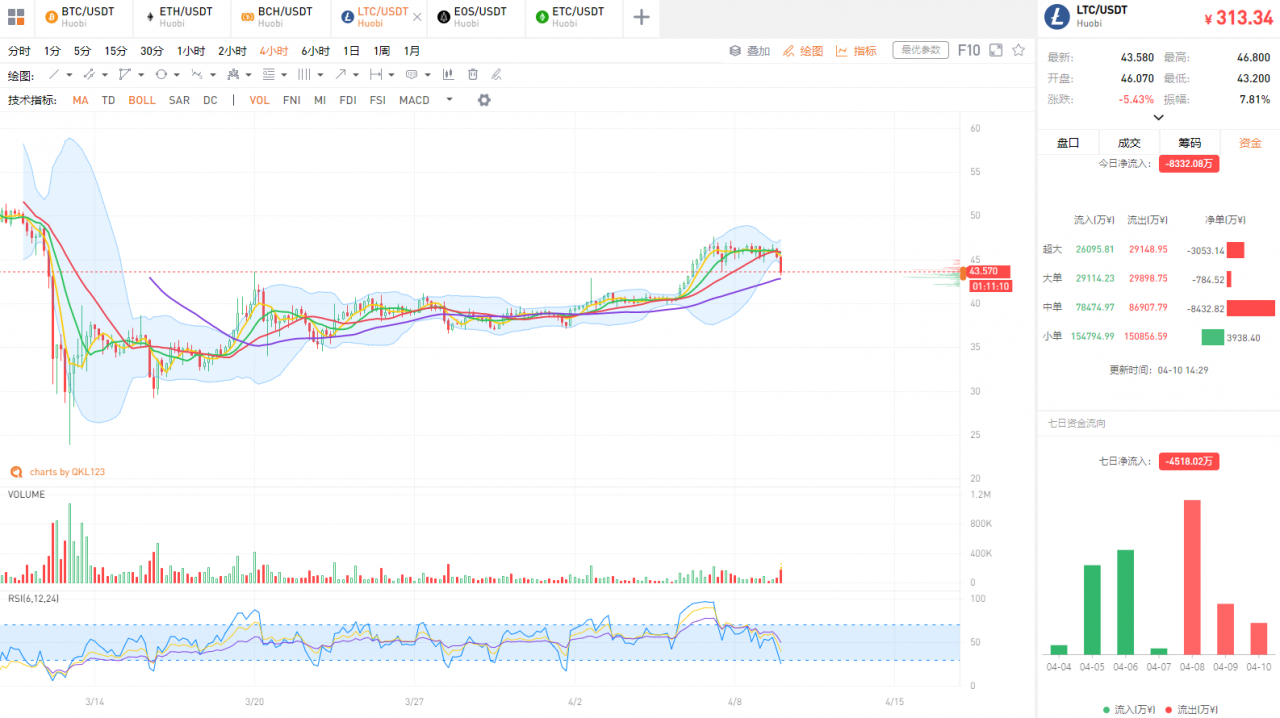This screenshot has width=1280, height=718.
Task: Toggle fullscreen chart view
Action: (x=995, y=50)
